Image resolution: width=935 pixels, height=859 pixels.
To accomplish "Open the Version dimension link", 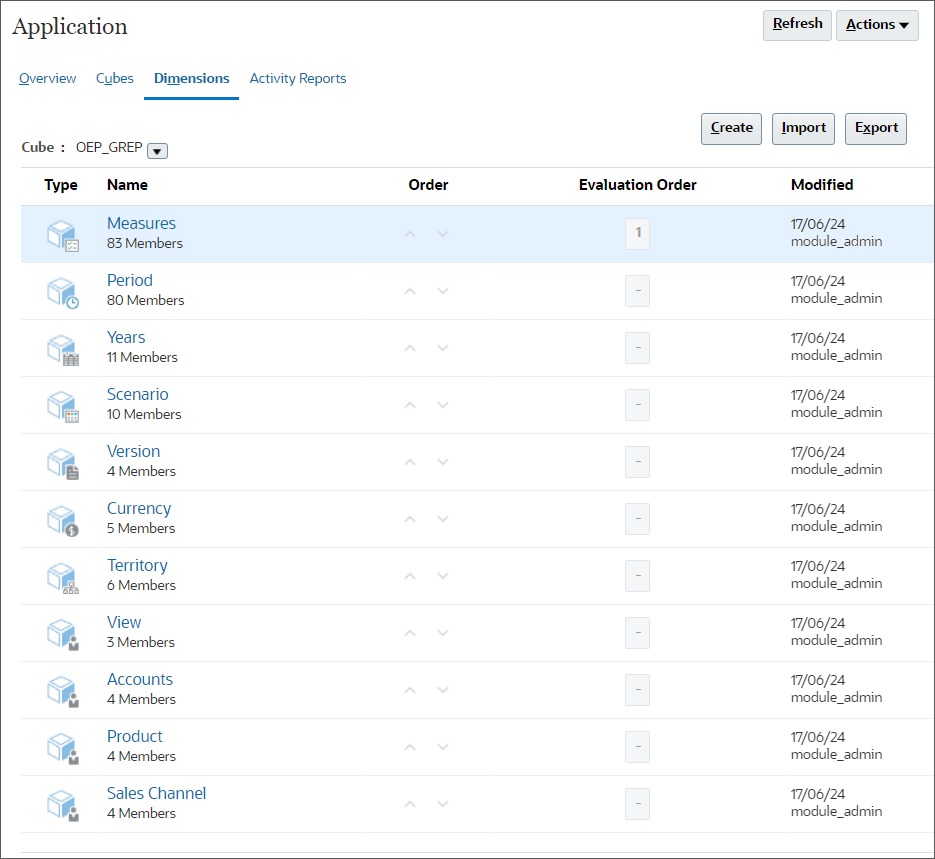I will [x=134, y=451].
